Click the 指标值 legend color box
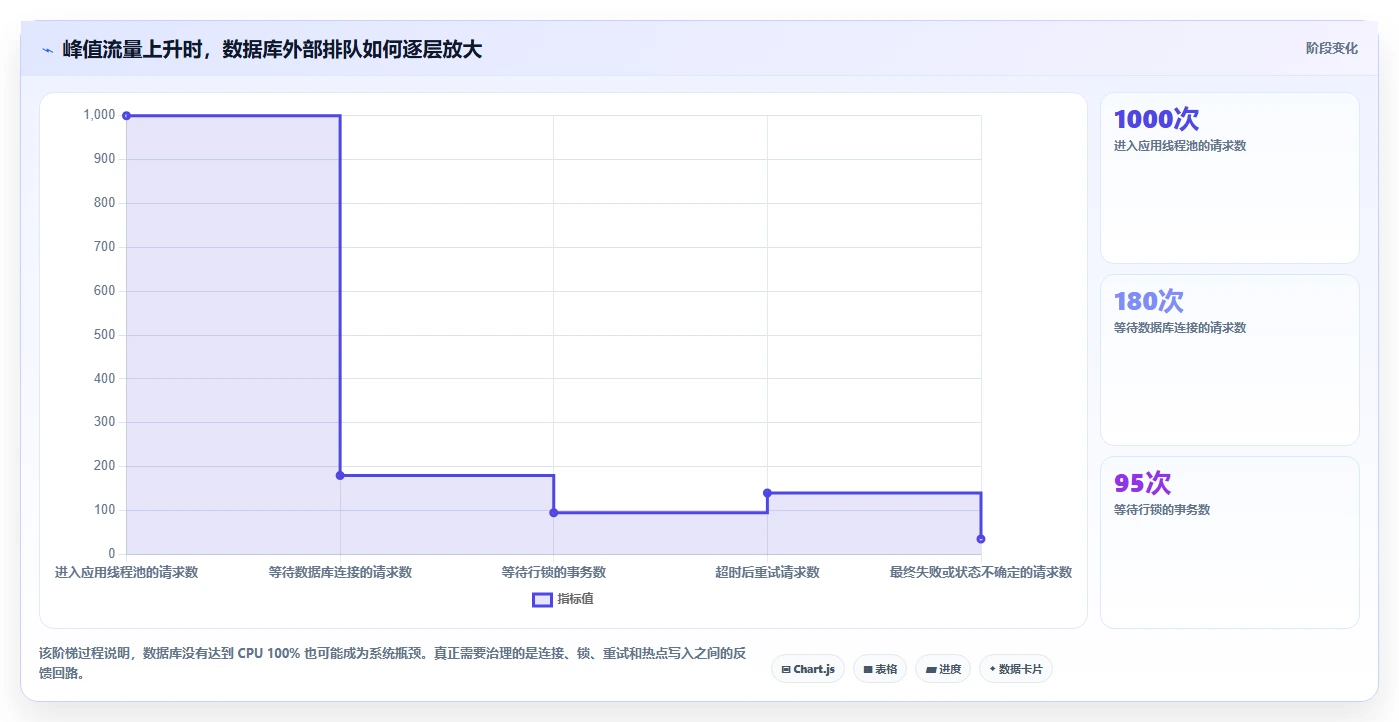The width and height of the screenshot is (1399, 722). 542,599
